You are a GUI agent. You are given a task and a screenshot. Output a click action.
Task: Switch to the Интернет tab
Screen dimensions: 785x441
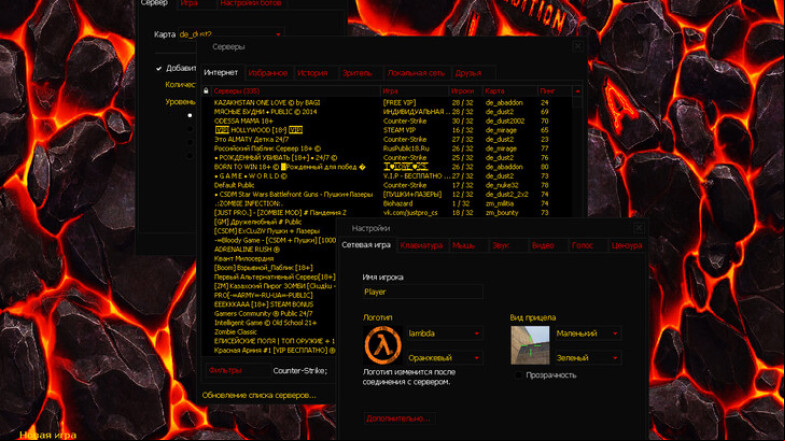pos(221,73)
